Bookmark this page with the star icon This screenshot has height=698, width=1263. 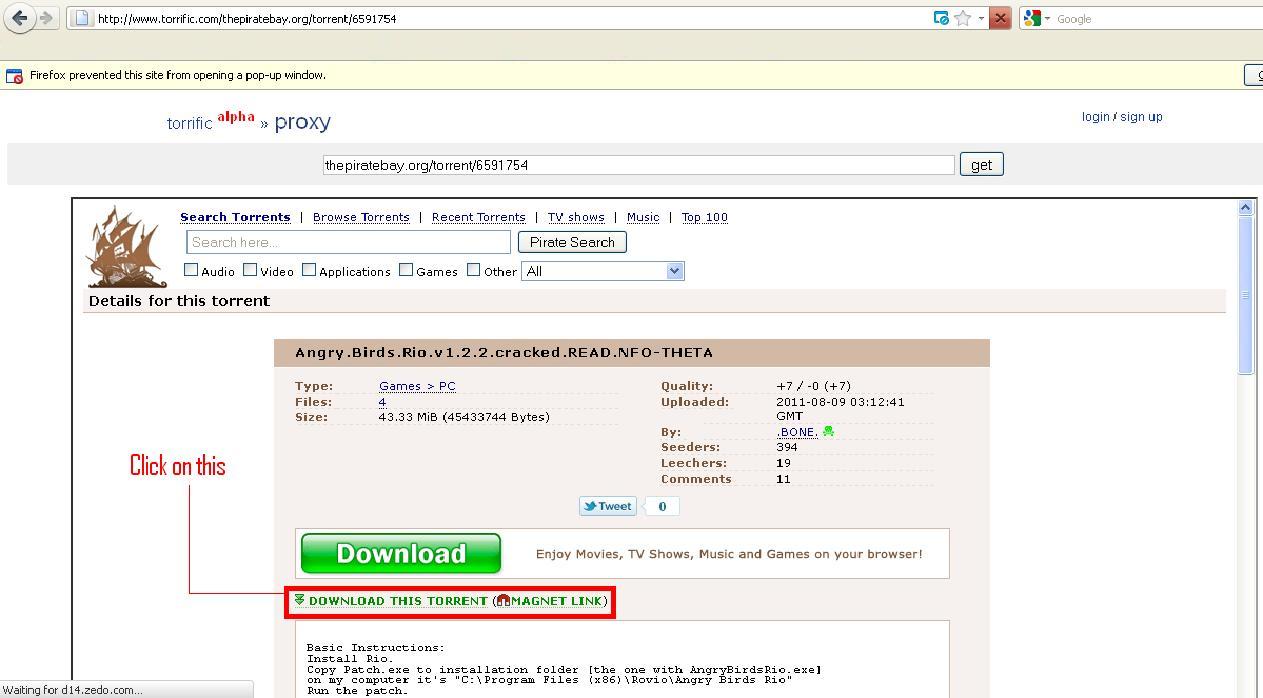point(962,18)
